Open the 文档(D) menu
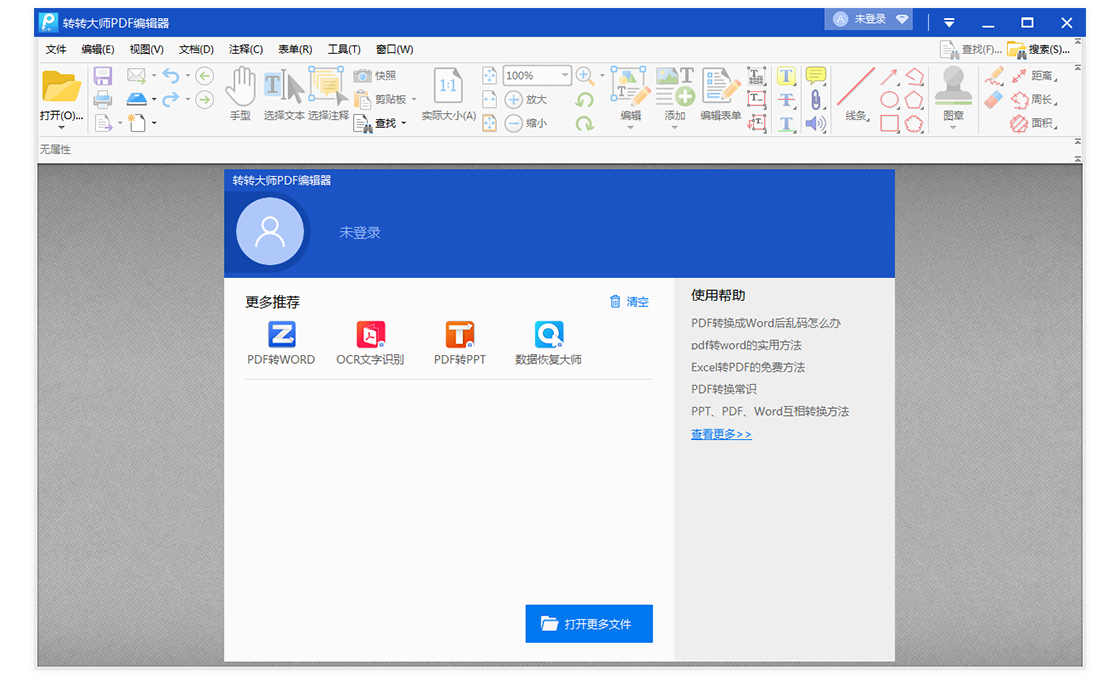The height and width of the screenshot is (685, 1120). click(196, 49)
